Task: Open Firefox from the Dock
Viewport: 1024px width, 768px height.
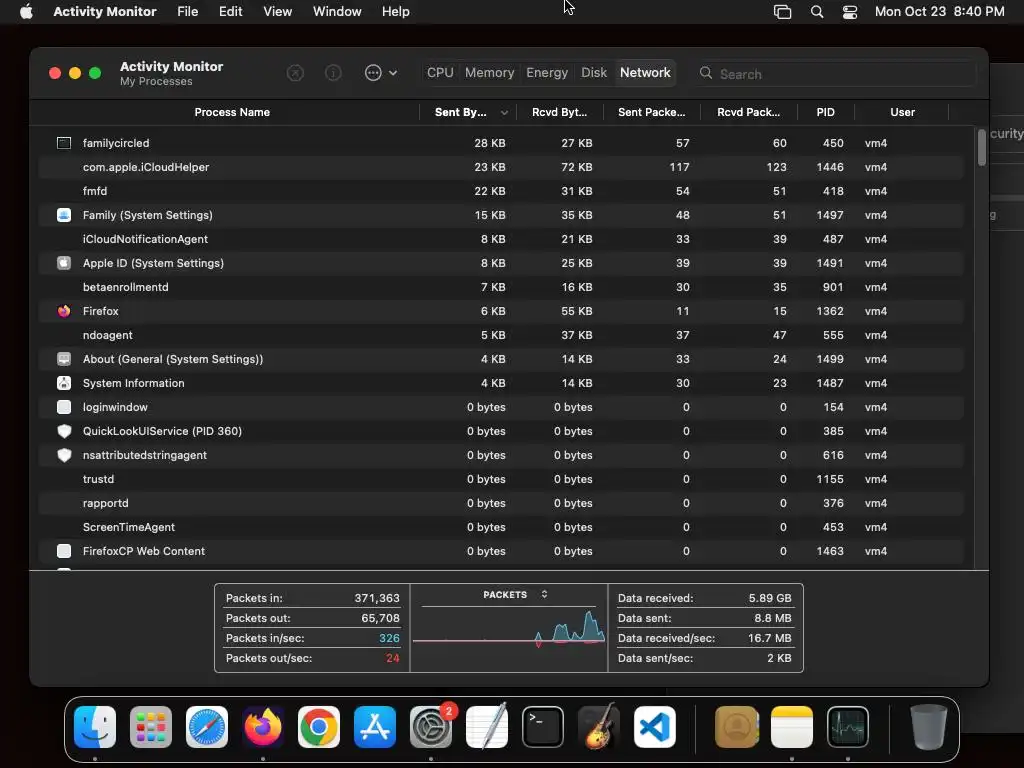Action: click(x=263, y=727)
